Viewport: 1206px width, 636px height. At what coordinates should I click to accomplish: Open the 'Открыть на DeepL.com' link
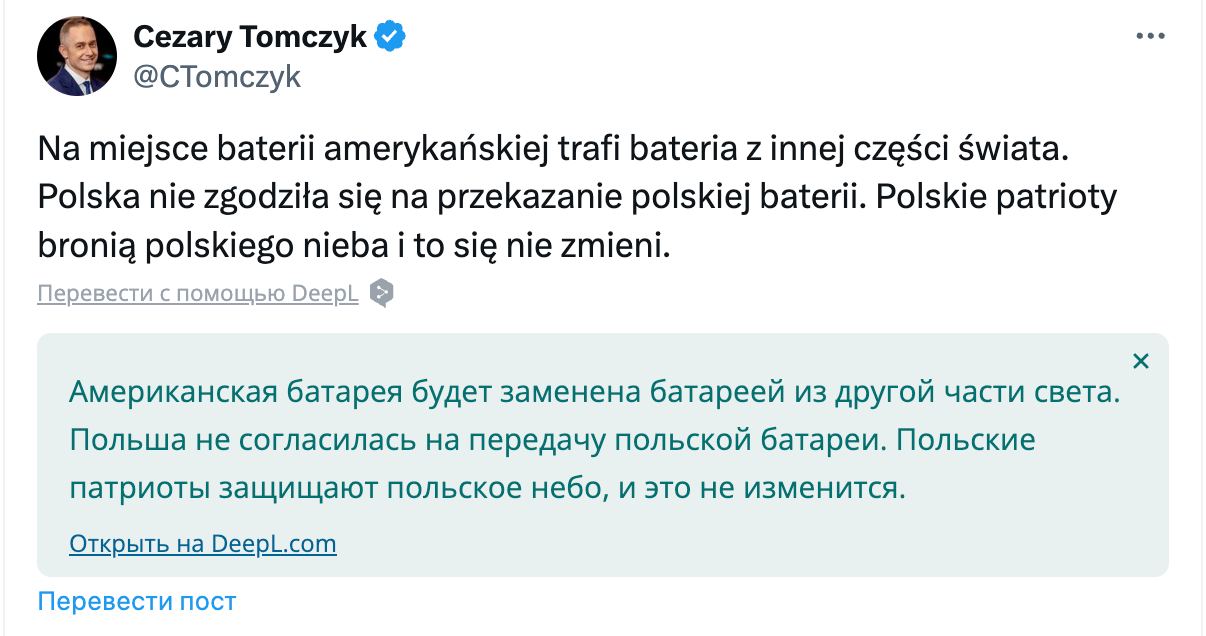(203, 544)
